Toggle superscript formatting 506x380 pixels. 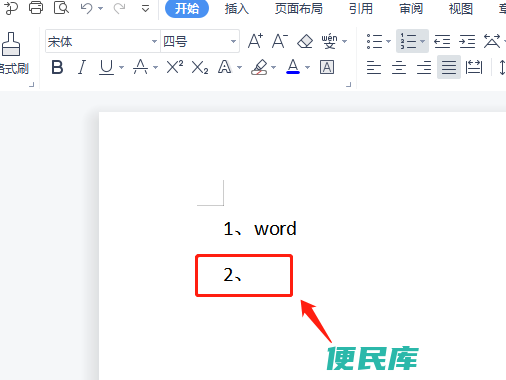(175, 67)
